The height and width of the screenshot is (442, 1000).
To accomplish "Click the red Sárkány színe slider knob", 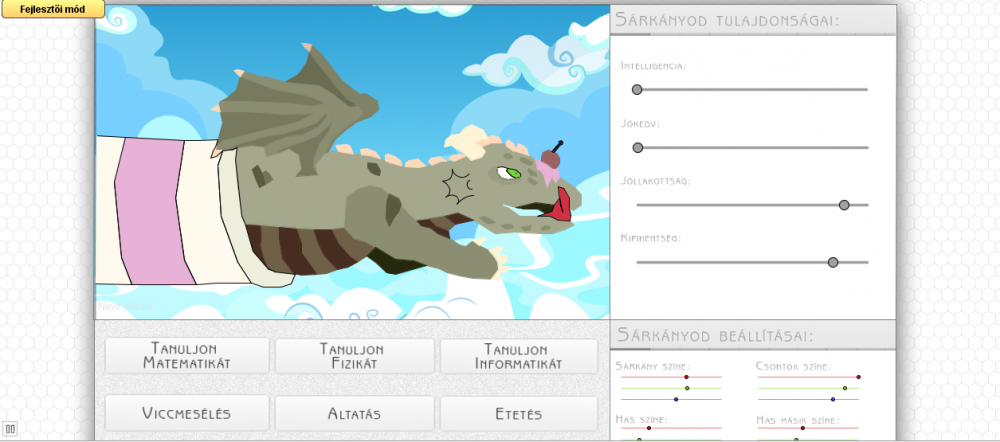I will pos(686,377).
